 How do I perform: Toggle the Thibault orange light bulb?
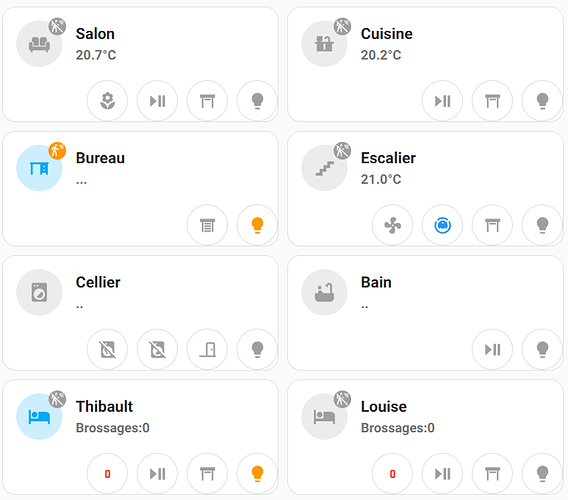257,474
